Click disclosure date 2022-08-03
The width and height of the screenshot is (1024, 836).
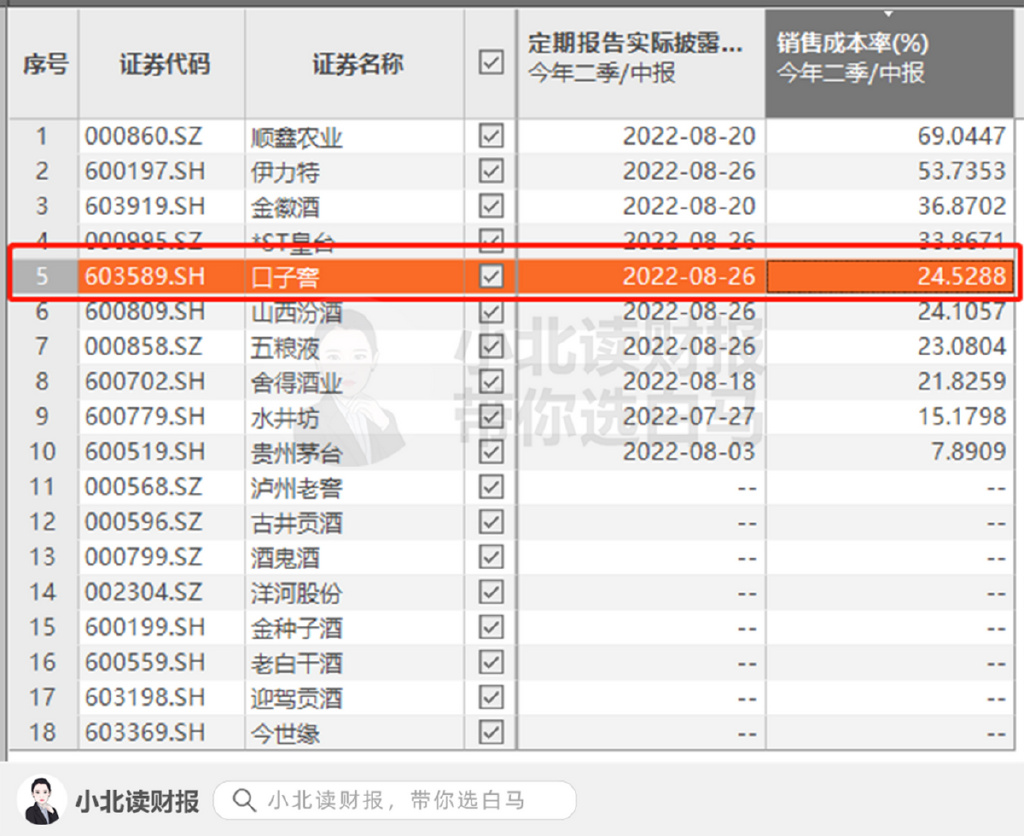click(689, 452)
